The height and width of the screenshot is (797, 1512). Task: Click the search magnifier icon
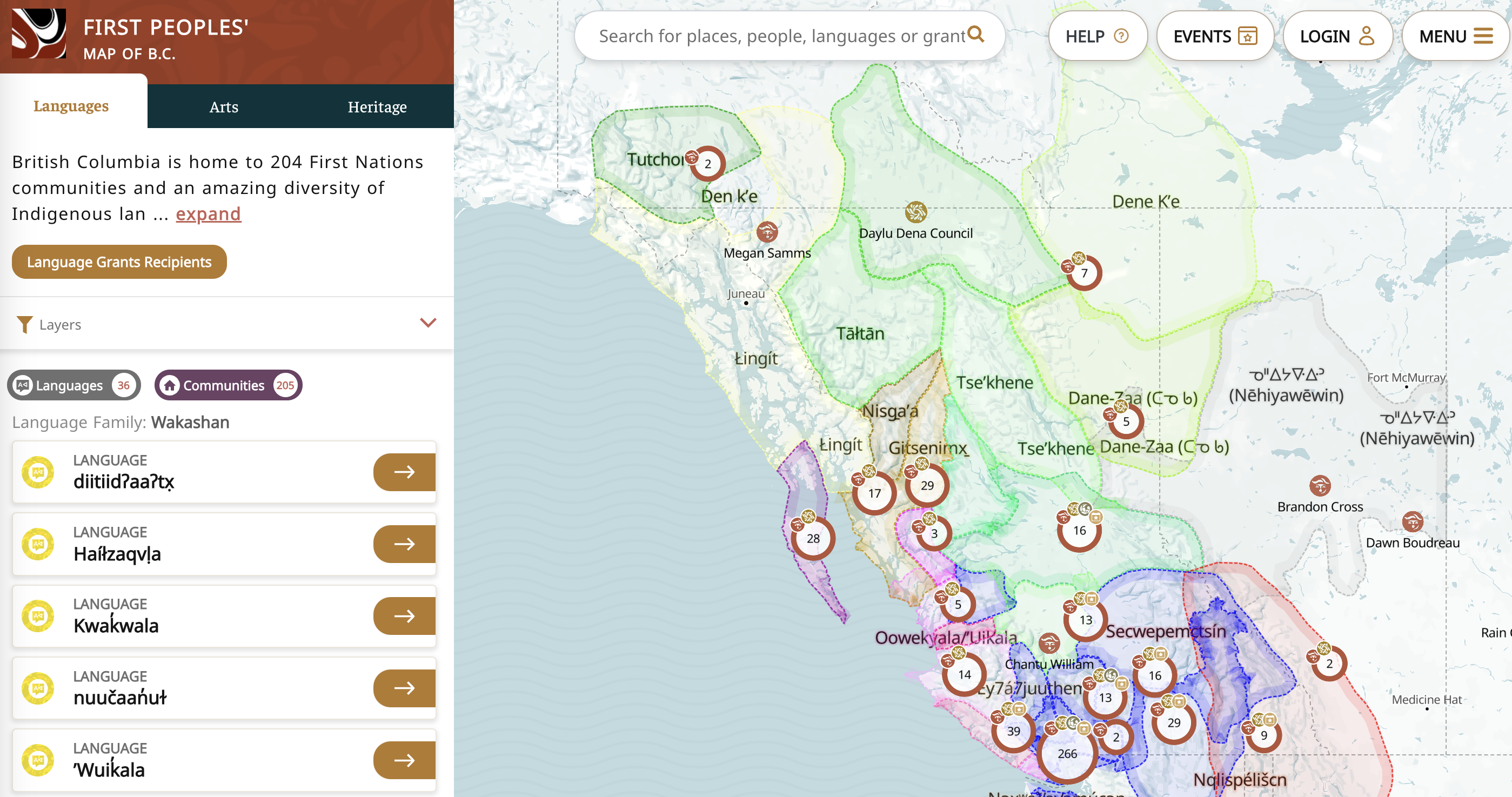click(x=975, y=34)
